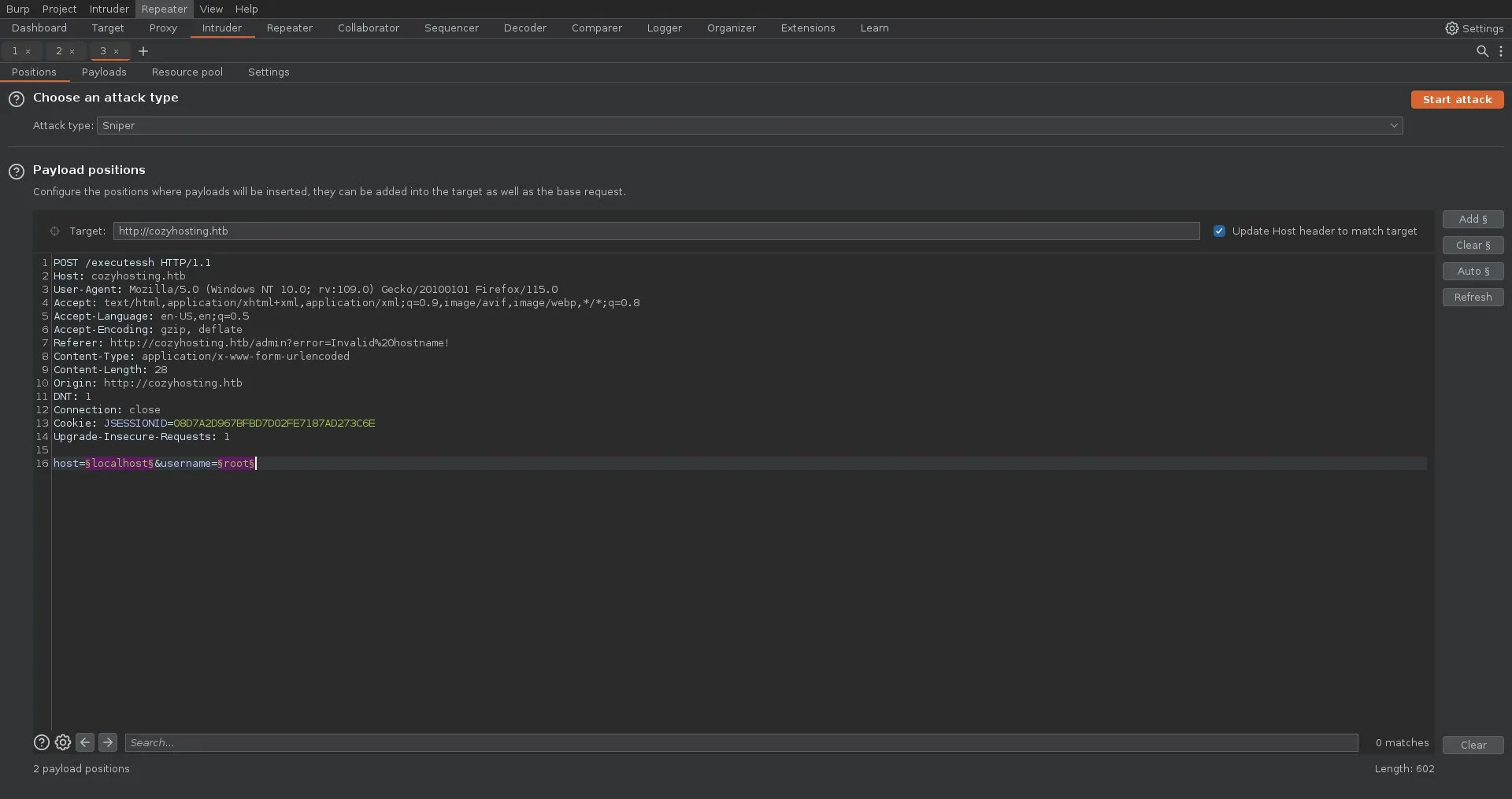Click the search magnifier icon in tab bar

coord(1482,51)
